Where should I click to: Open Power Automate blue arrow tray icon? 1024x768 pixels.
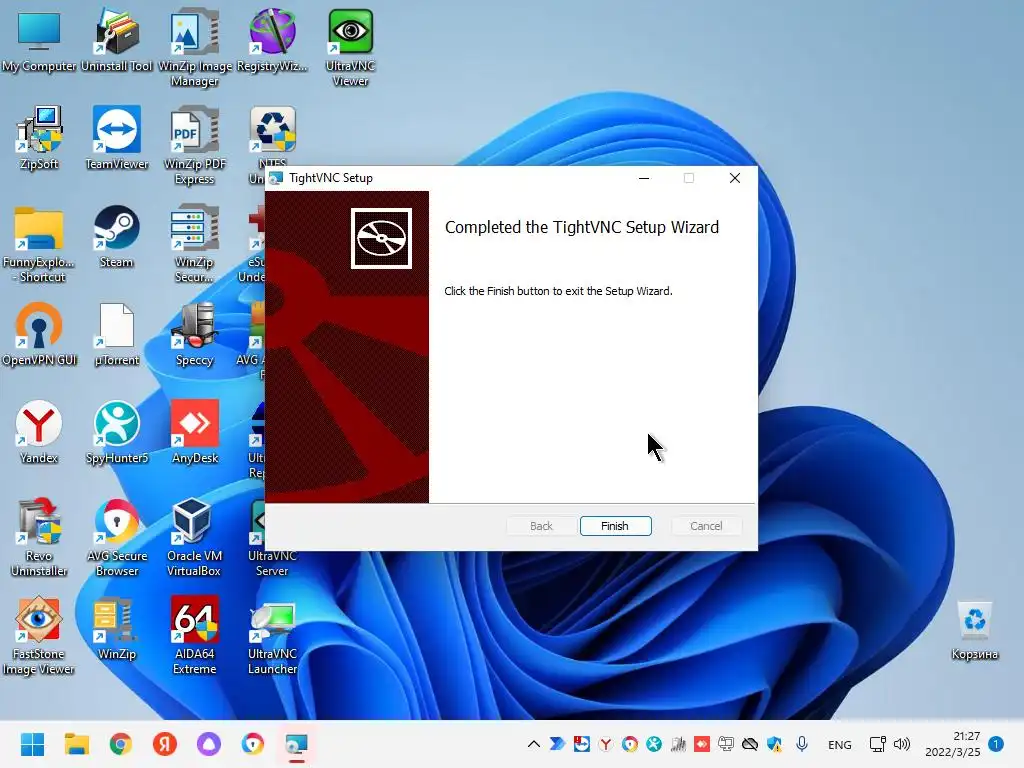click(557, 744)
